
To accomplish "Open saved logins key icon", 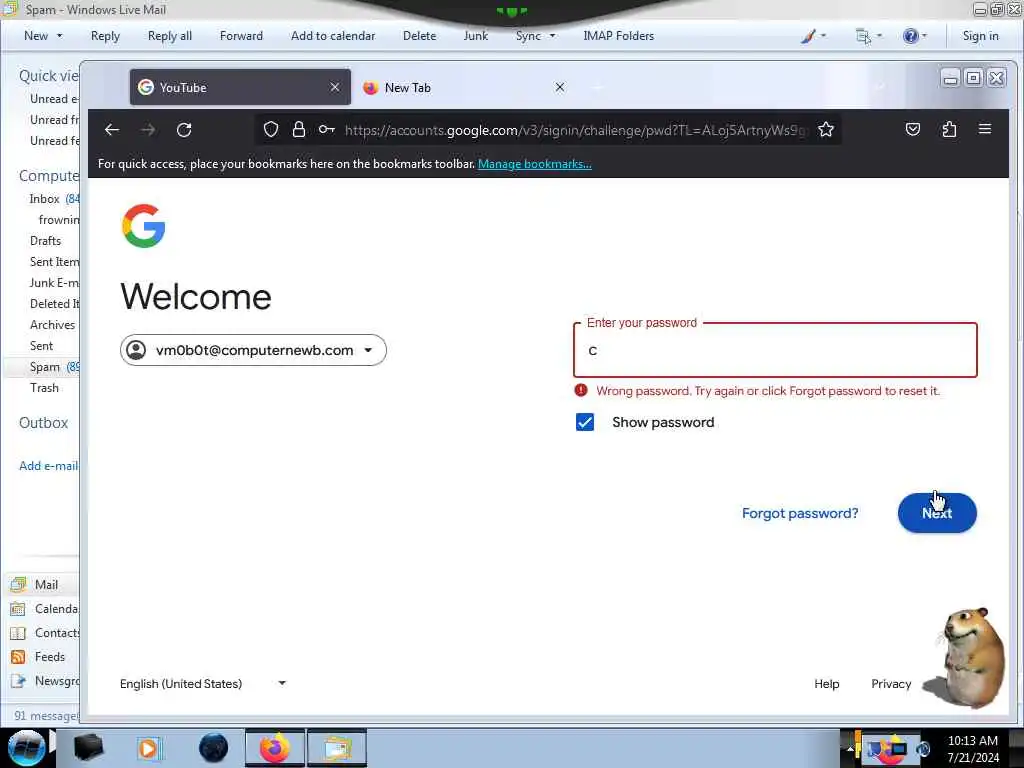I will click(x=327, y=130).
